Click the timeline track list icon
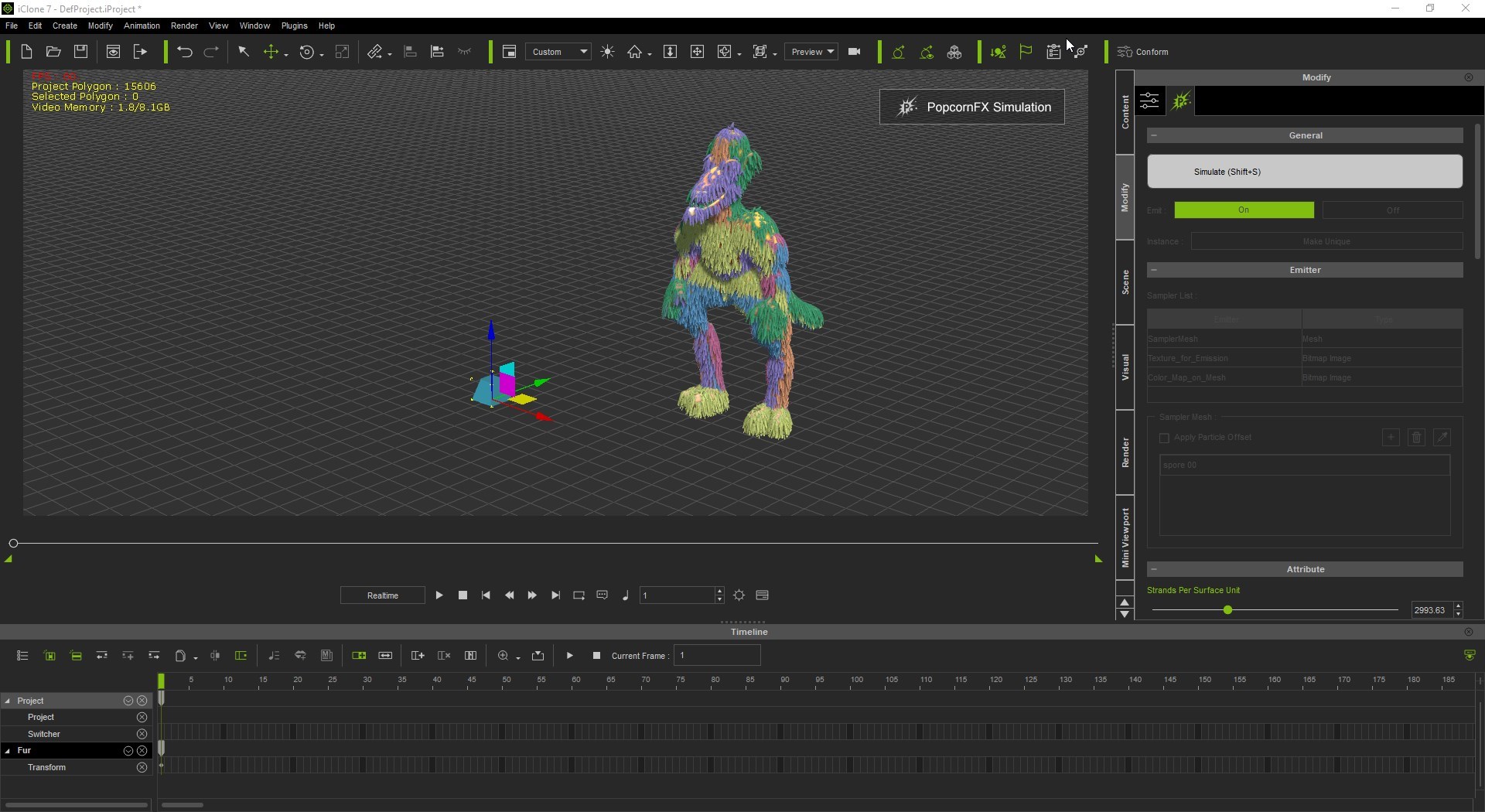 (x=22, y=656)
